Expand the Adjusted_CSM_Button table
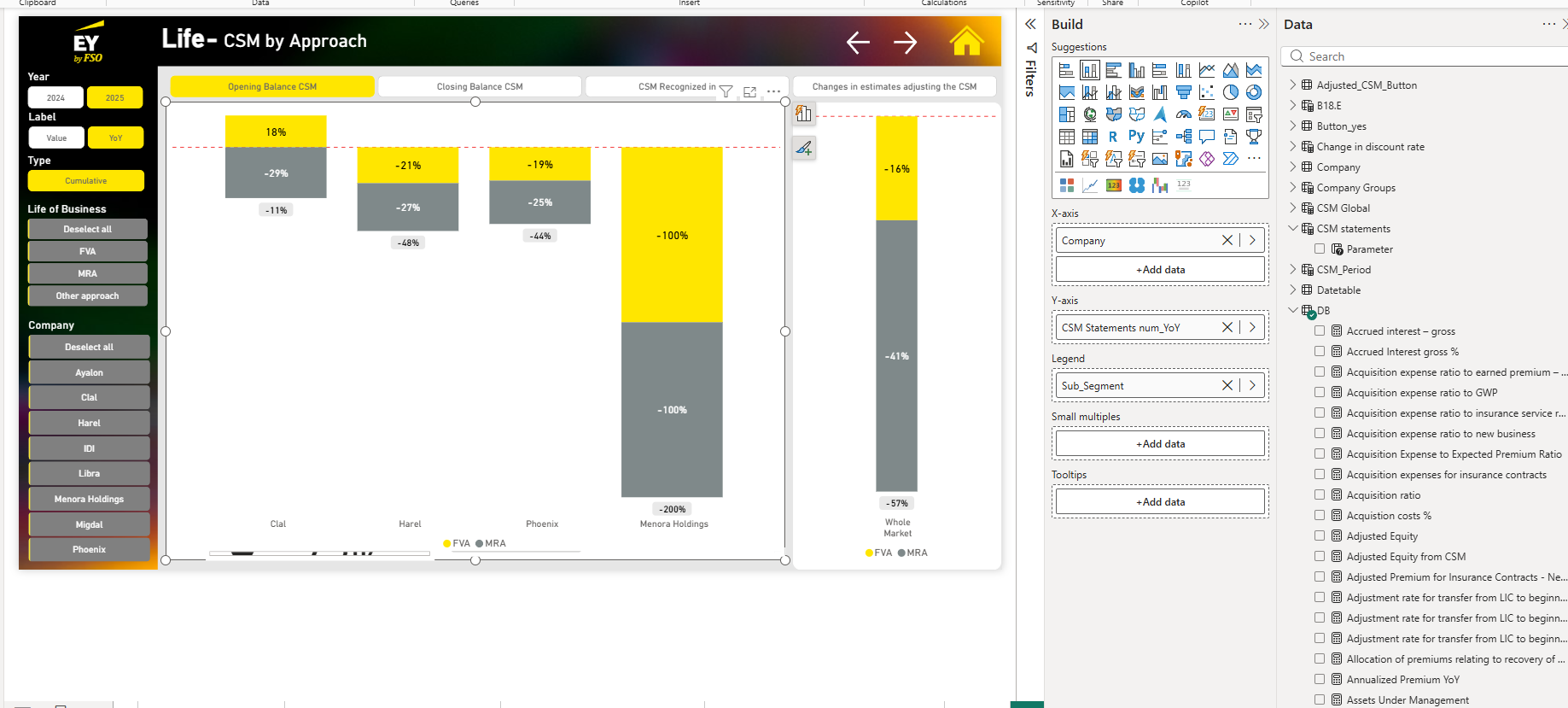The image size is (1568, 708). tap(1292, 85)
